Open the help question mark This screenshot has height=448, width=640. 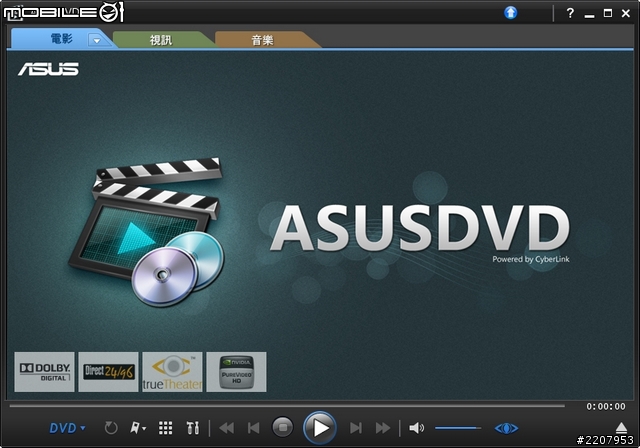tap(570, 13)
